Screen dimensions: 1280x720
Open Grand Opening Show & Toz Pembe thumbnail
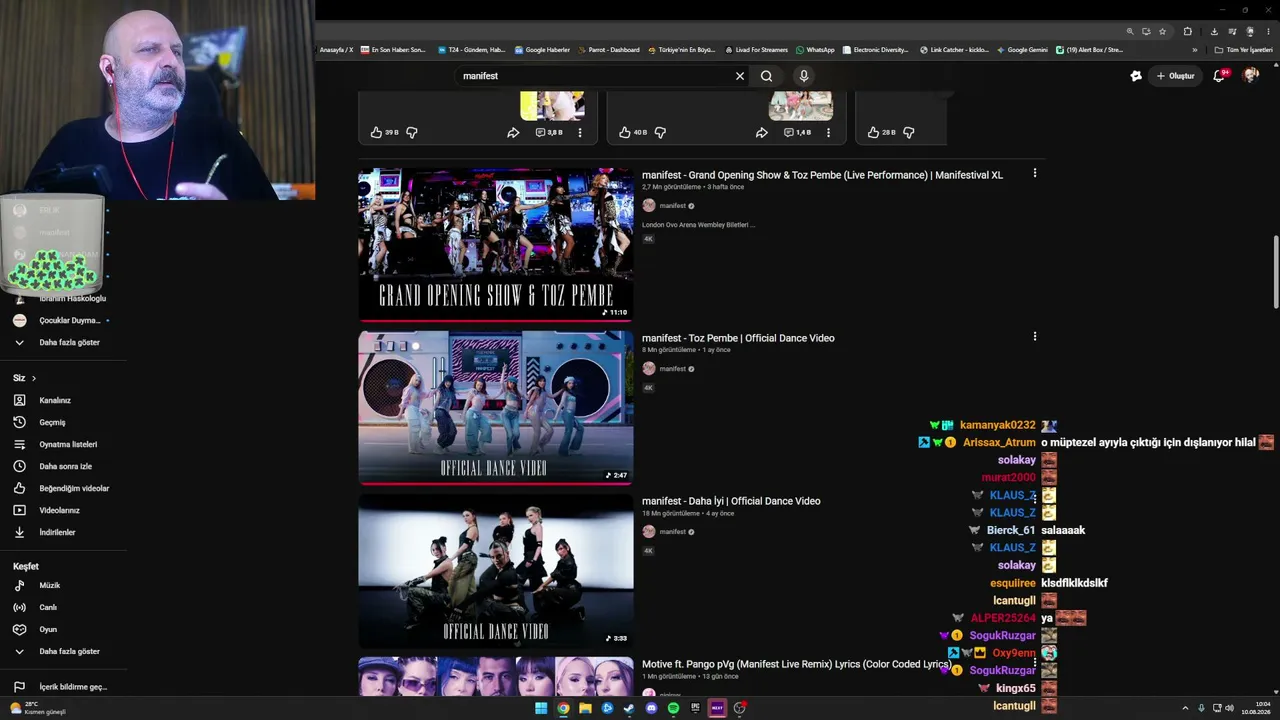pos(496,244)
